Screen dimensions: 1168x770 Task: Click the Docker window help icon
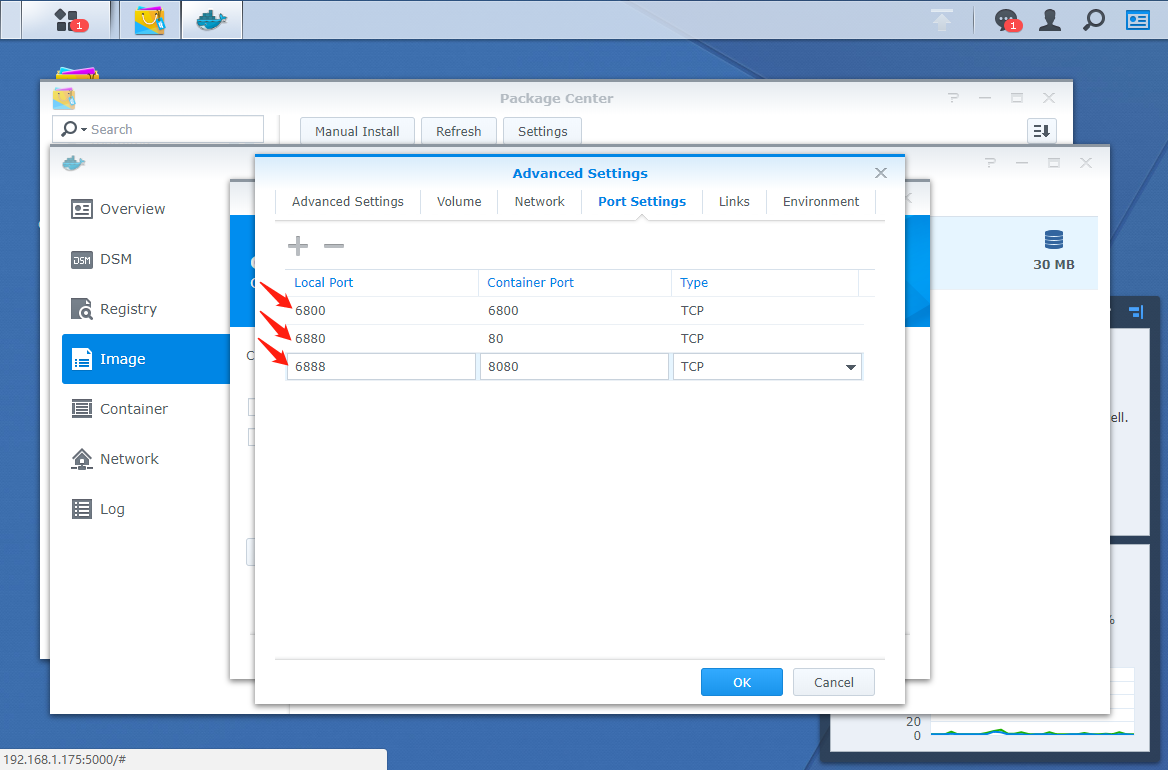(990, 162)
